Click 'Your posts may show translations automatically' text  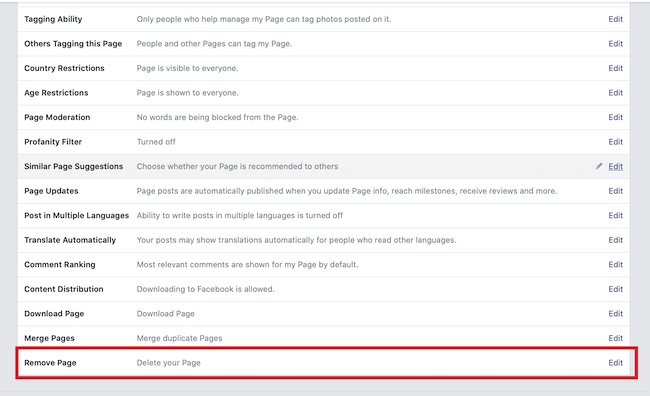[x=296, y=240]
